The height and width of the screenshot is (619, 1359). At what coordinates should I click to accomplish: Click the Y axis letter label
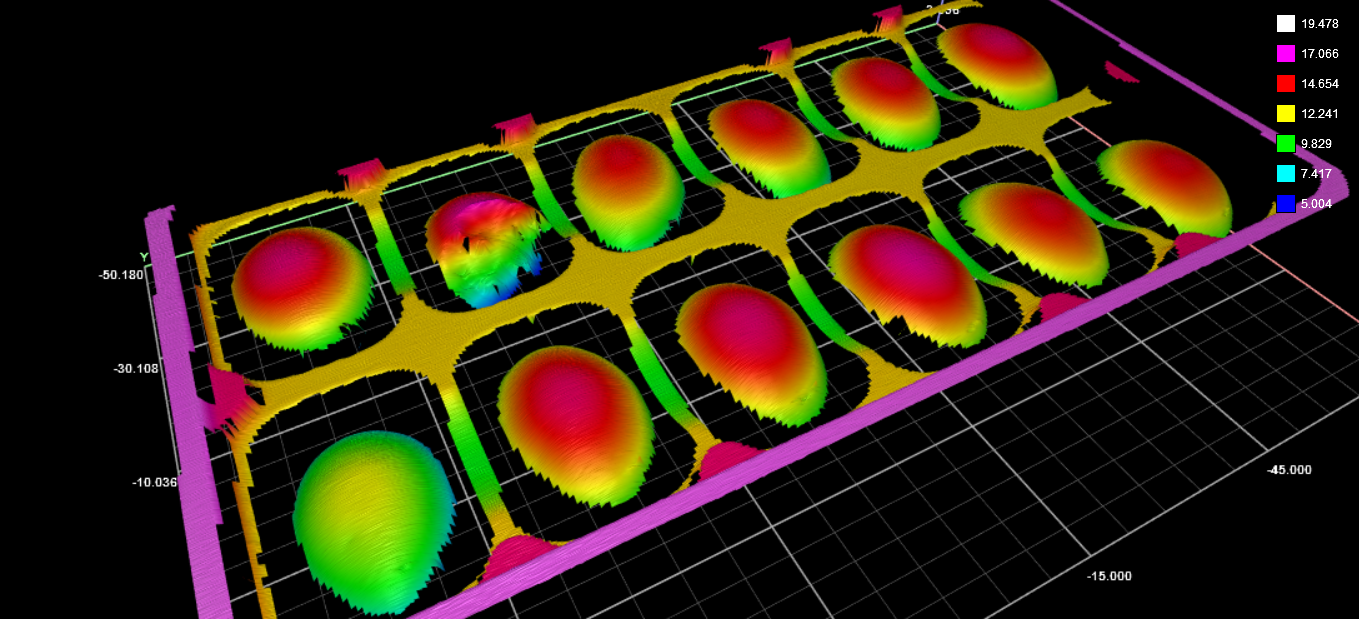(144, 256)
